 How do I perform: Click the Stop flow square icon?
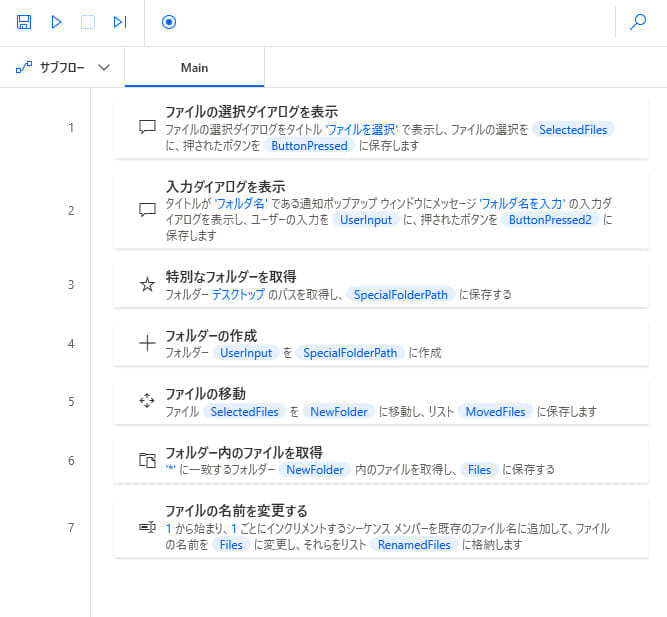pyautogui.click(x=88, y=22)
